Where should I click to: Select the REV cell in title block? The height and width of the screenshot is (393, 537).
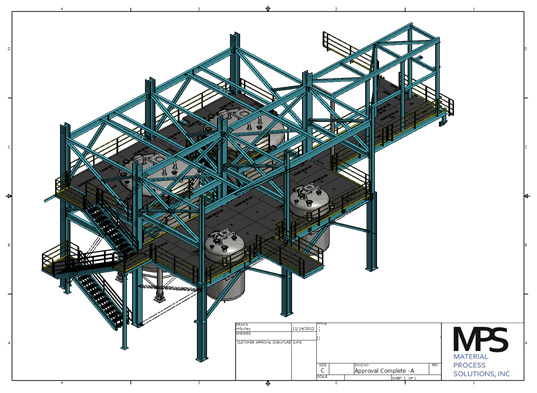435,369
